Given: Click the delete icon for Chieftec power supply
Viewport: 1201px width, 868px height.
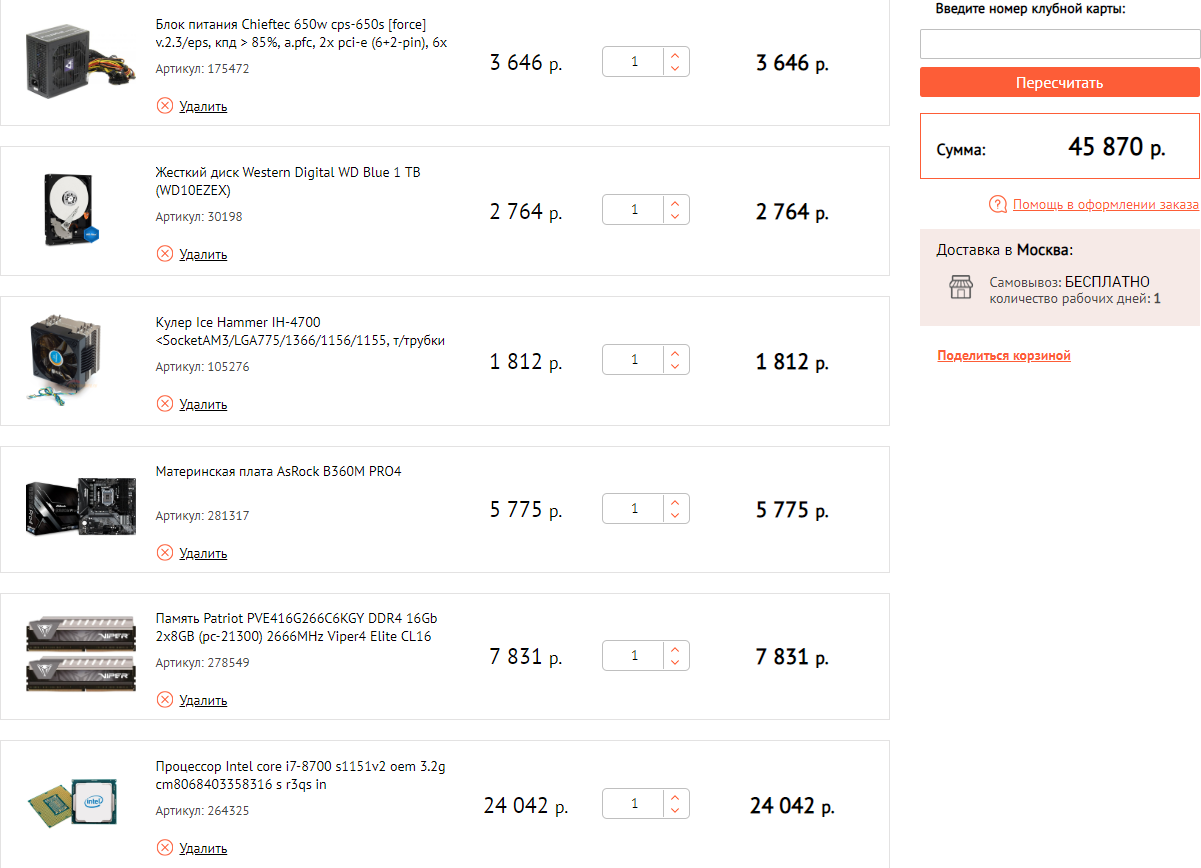Looking at the screenshot, I should click(165, 106).
